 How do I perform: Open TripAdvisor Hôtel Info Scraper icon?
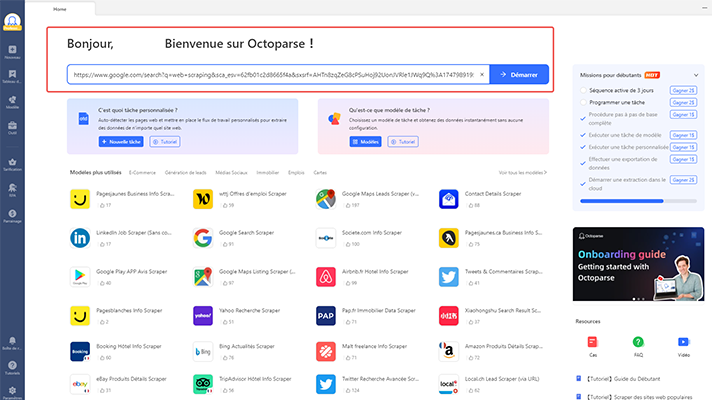(203, 384)
